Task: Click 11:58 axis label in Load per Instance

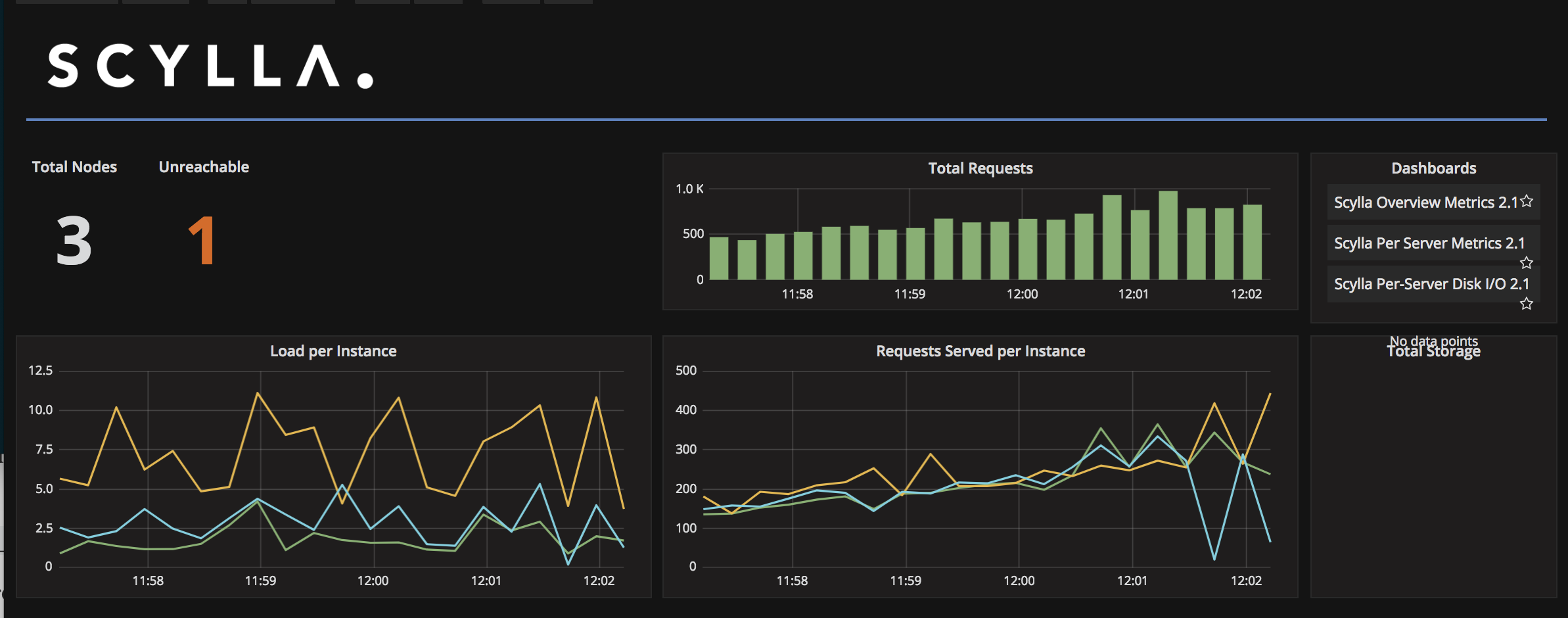Action: [x=148, y=581]
